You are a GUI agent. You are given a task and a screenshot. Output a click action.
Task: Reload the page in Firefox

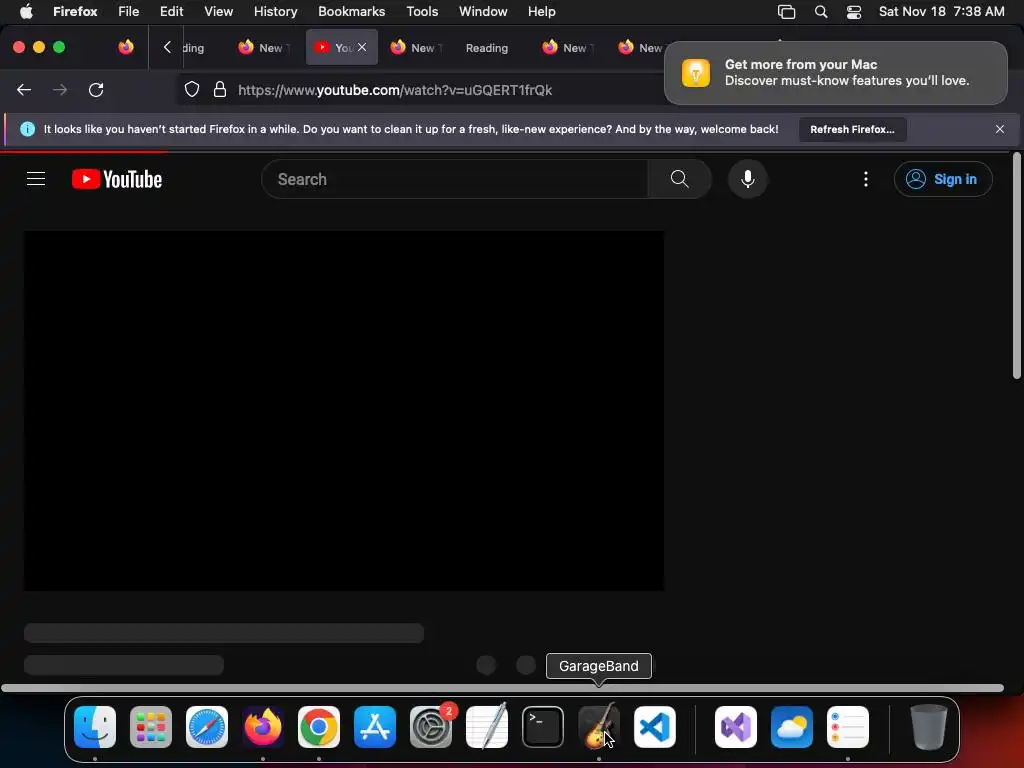[96, 90]
